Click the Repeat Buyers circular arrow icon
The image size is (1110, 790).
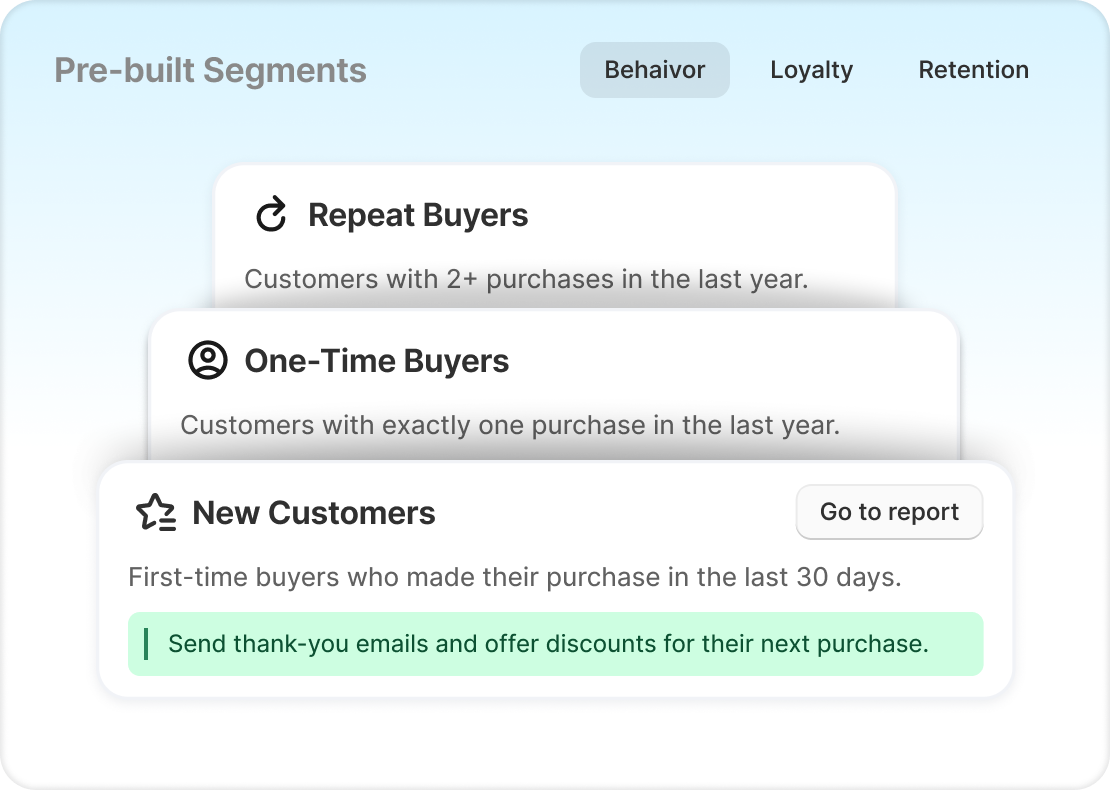[x=271, y=215]
